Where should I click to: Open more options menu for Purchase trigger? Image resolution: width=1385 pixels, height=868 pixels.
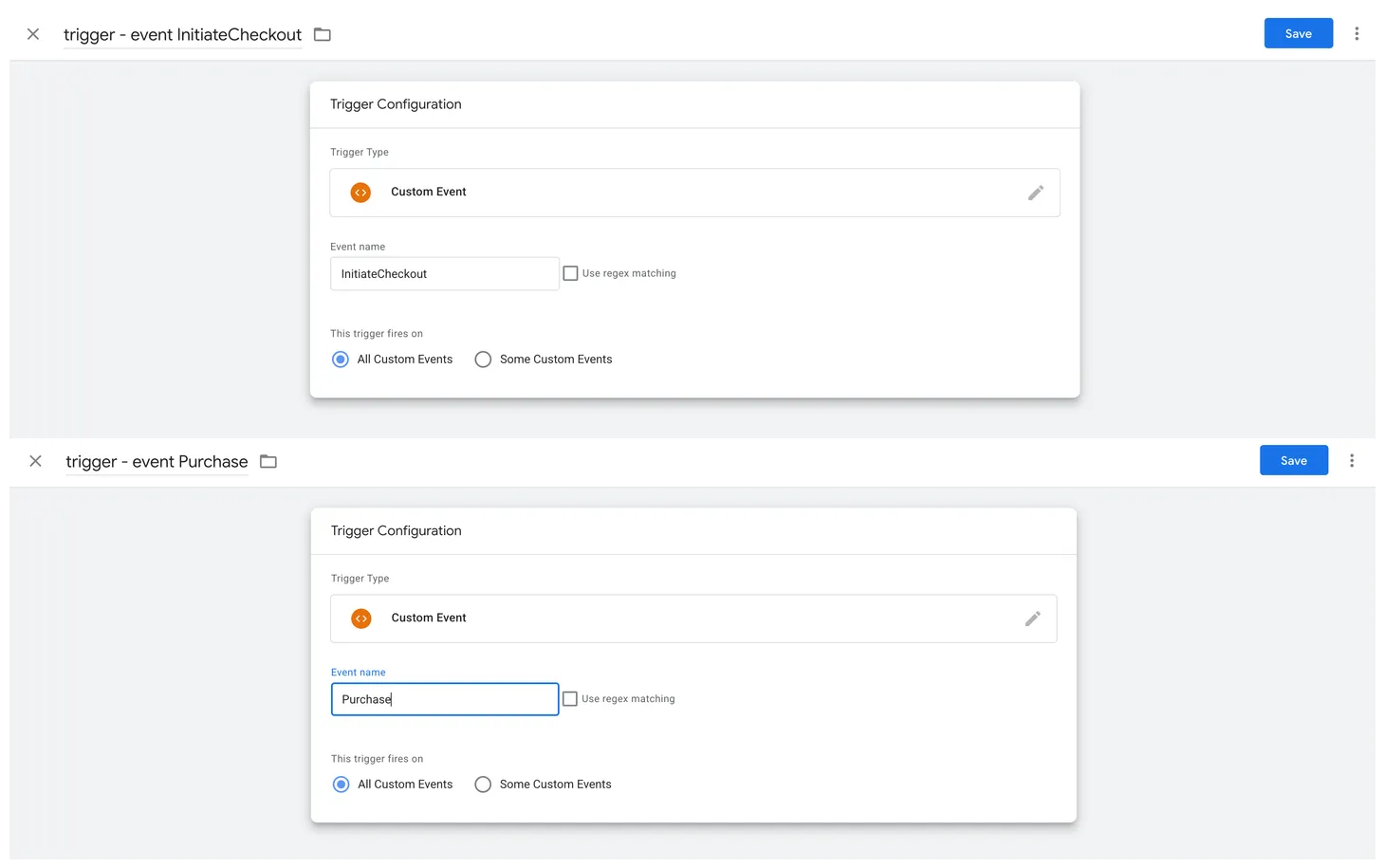coord(1352,460)
